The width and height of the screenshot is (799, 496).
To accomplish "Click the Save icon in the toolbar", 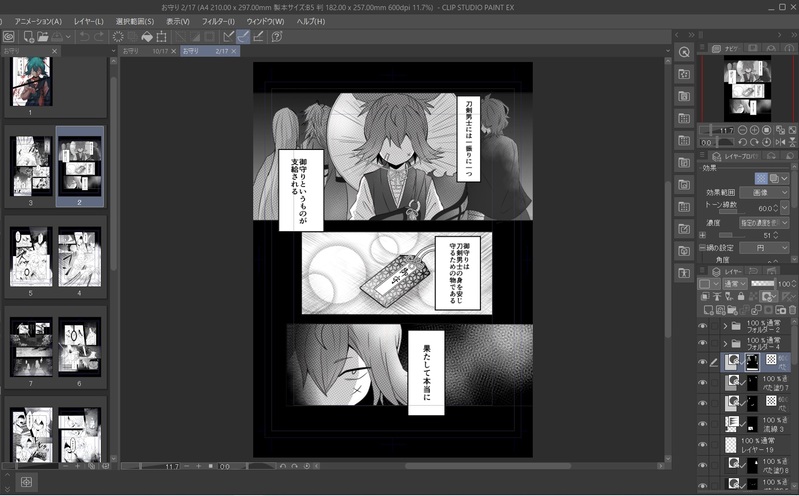I will [57, 37].
